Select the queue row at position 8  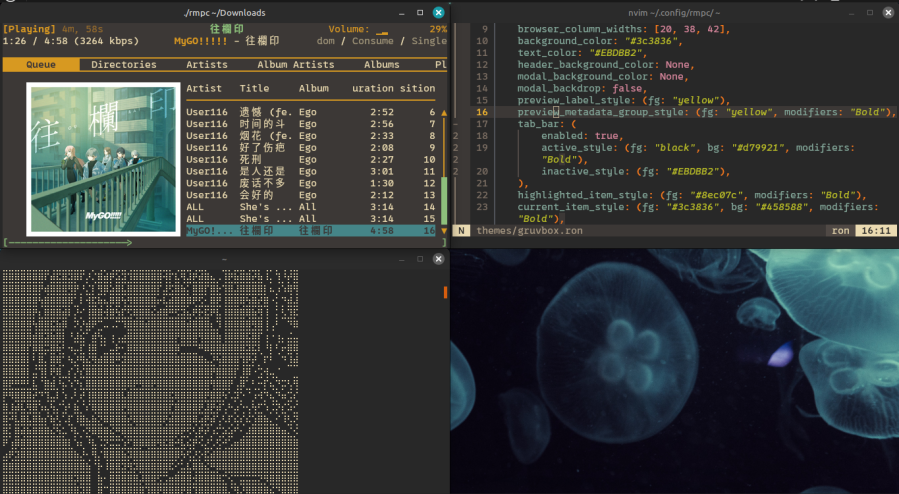(x=311, y=136)
